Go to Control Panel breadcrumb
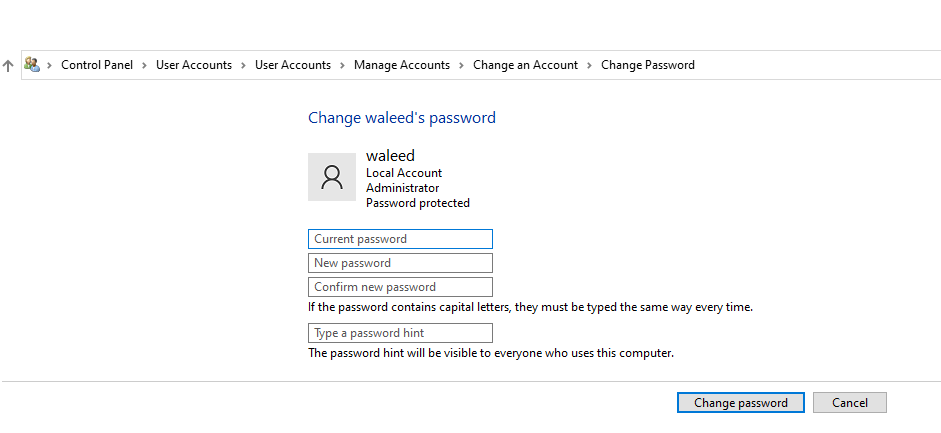The height and width of the screenshot is (433, 941). tap(97, 65)
